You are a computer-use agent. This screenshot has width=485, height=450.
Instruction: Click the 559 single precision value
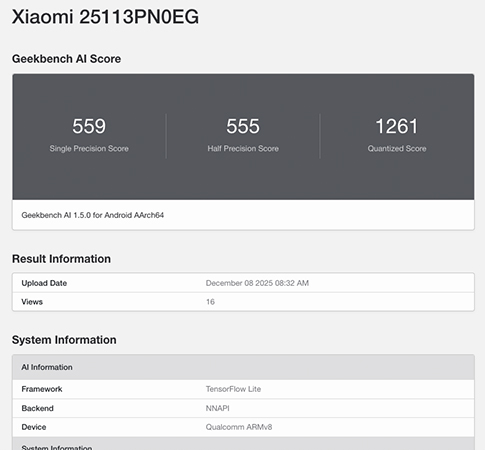click(x=89, y=126)
